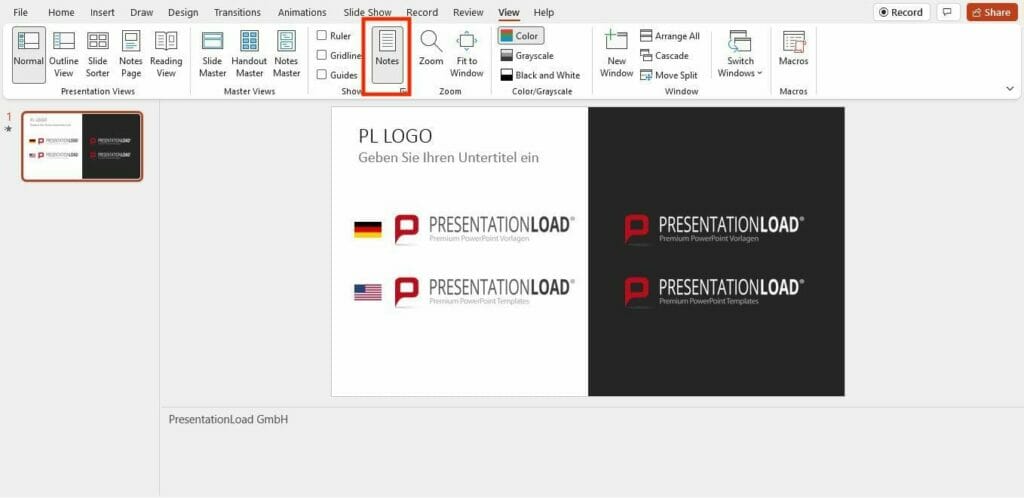Select the Grayscale color mode
Screen dimensions: 1024x498
pyautogui.click(x=526, y=56)
